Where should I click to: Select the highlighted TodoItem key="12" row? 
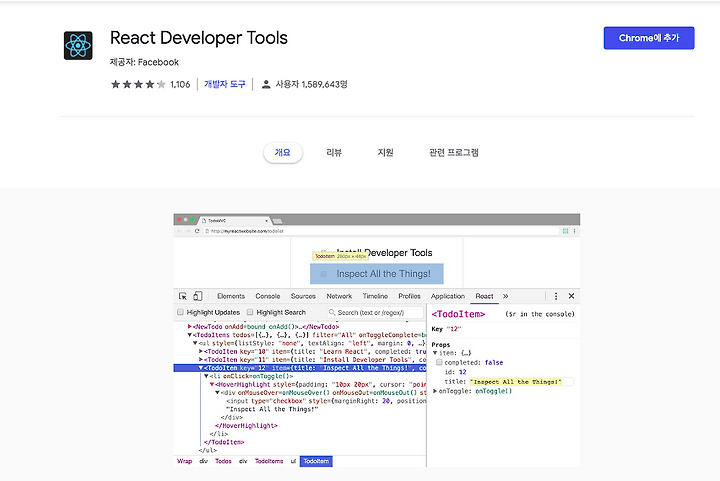point(300,368)
